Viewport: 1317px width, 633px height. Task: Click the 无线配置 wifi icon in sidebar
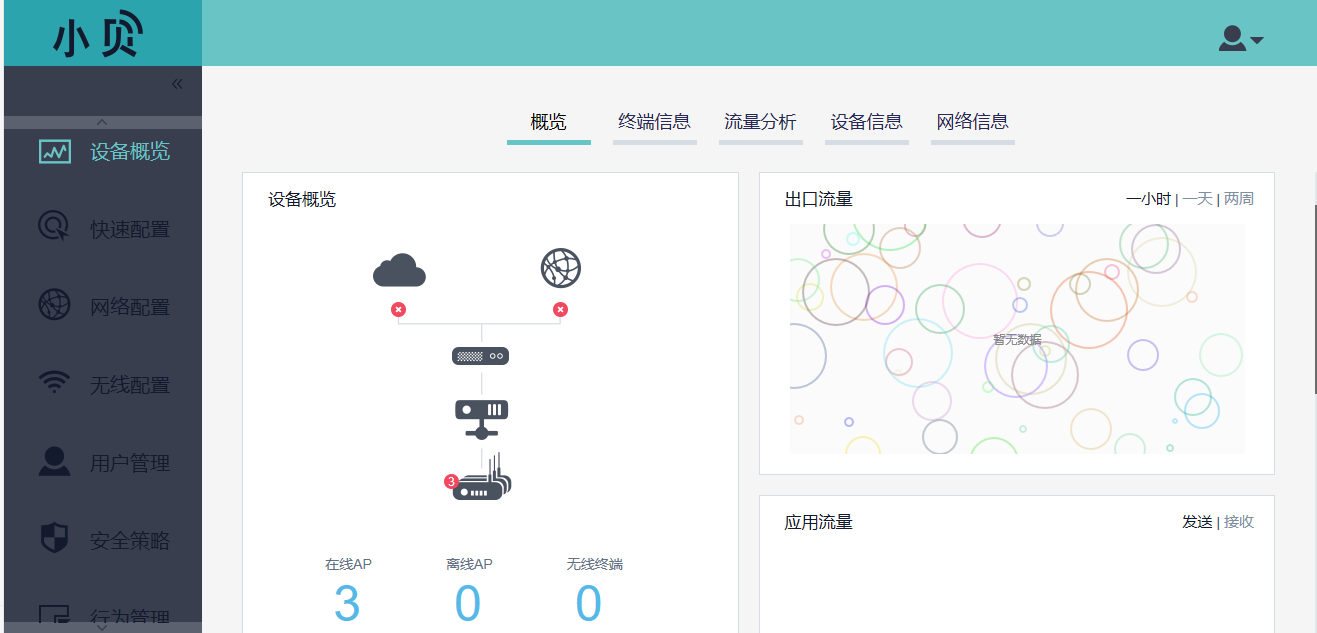(54, 383)
